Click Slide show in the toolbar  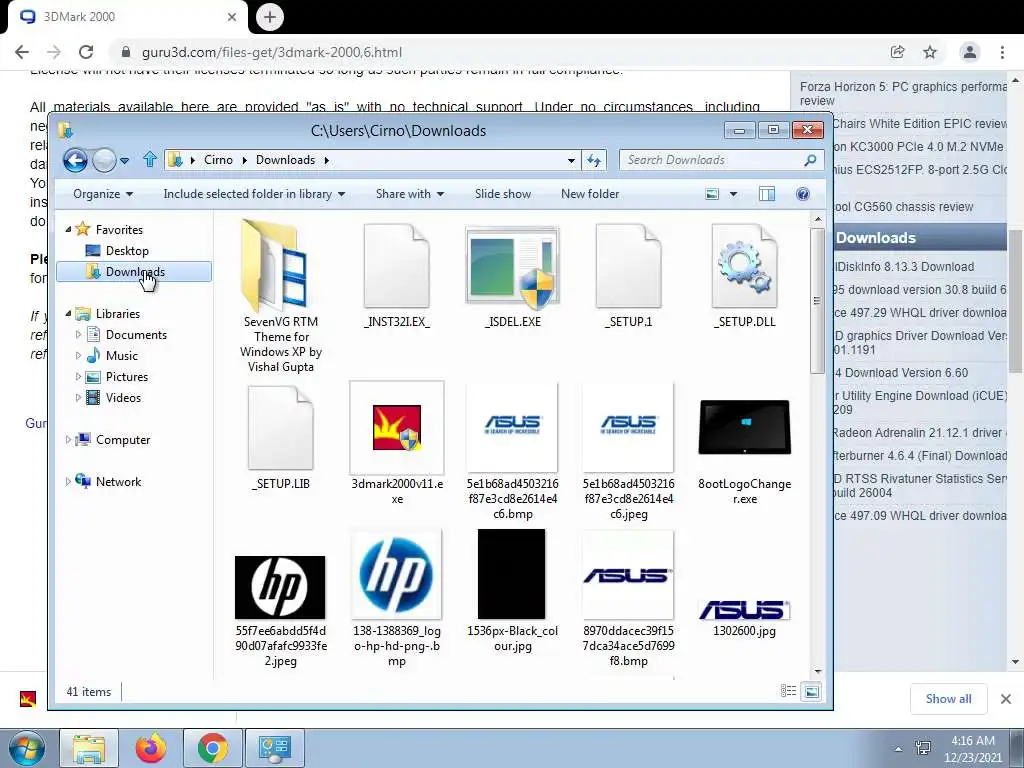pos(503,194)
